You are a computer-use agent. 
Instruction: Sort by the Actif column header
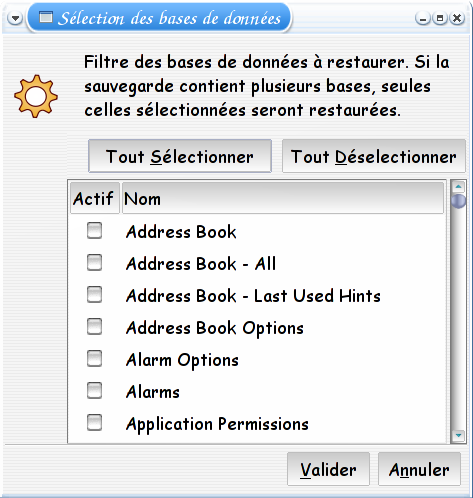click(95, 198)
